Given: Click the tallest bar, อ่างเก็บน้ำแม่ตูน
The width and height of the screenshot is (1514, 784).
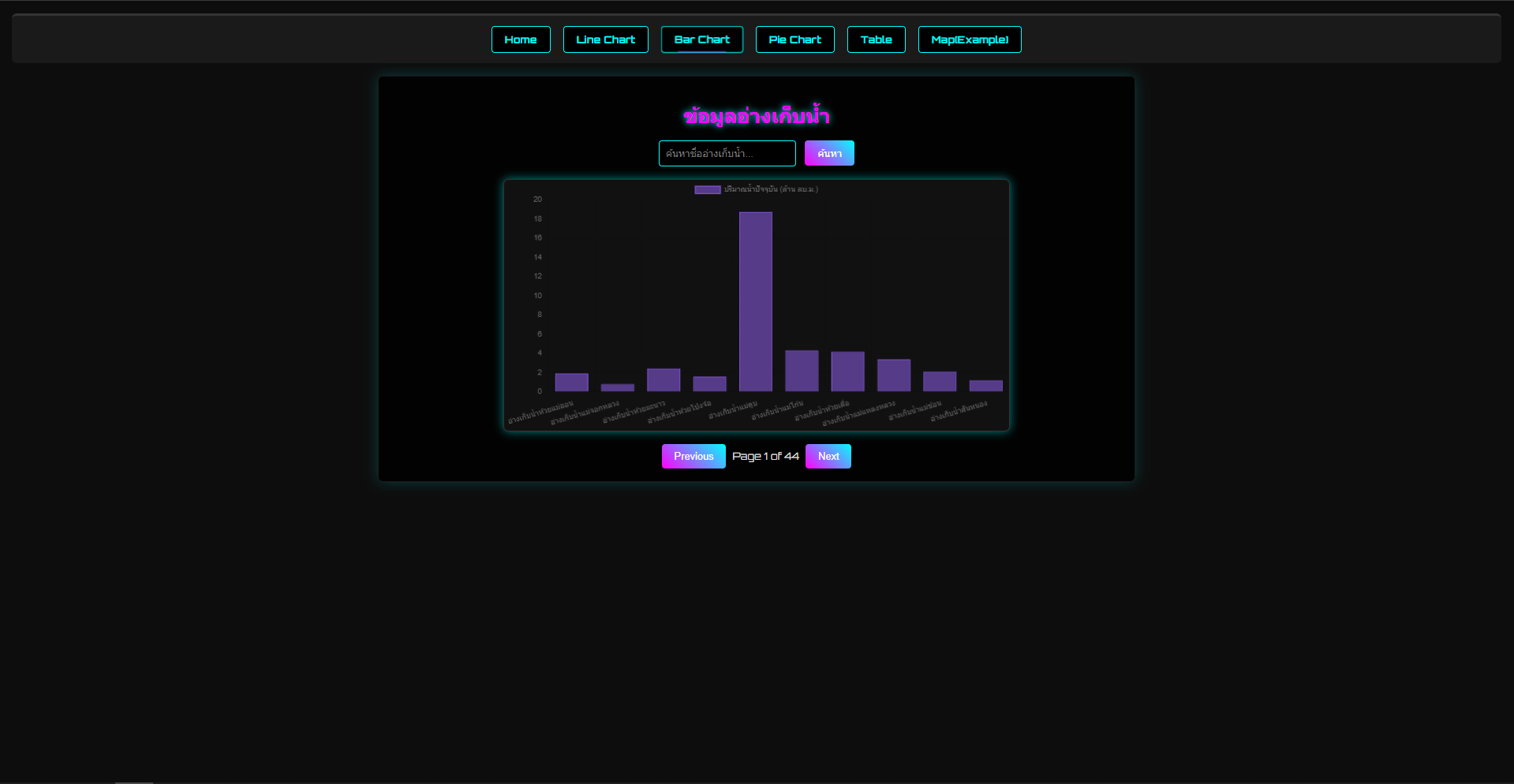Looking at the screenshot, I should click(755, 301).
